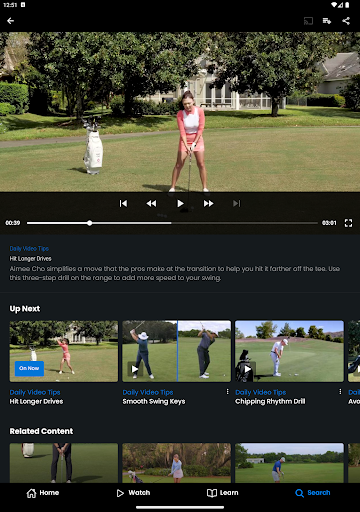The width and height of the screenshot is (360, 512).
Task: Fast forward the video
Action: pyautogui.click(x=209, y=203)
